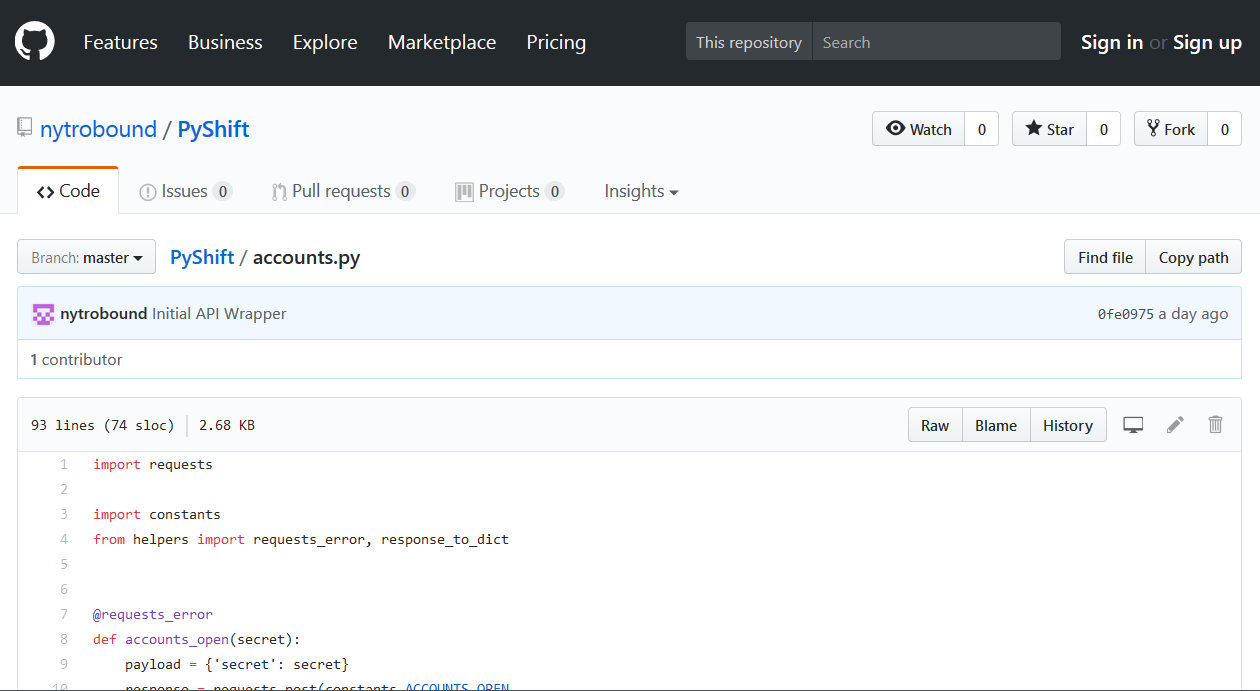Open the Initial API Wrapper commit message
1260x691 pixels.
click(x=219, y=314)
